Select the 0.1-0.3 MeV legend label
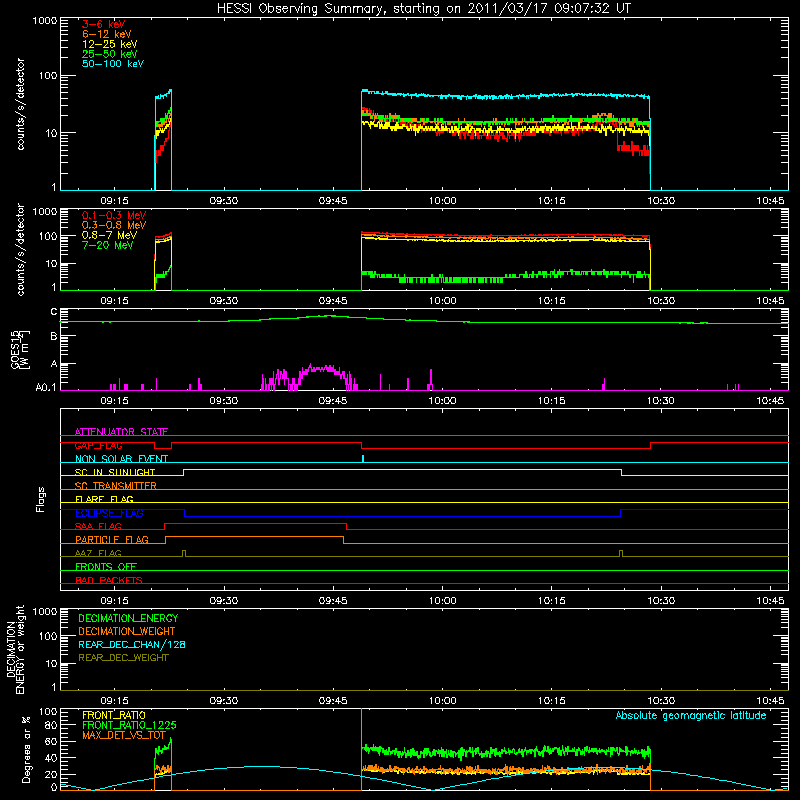 pyautogui.click(x=114, y=215)
